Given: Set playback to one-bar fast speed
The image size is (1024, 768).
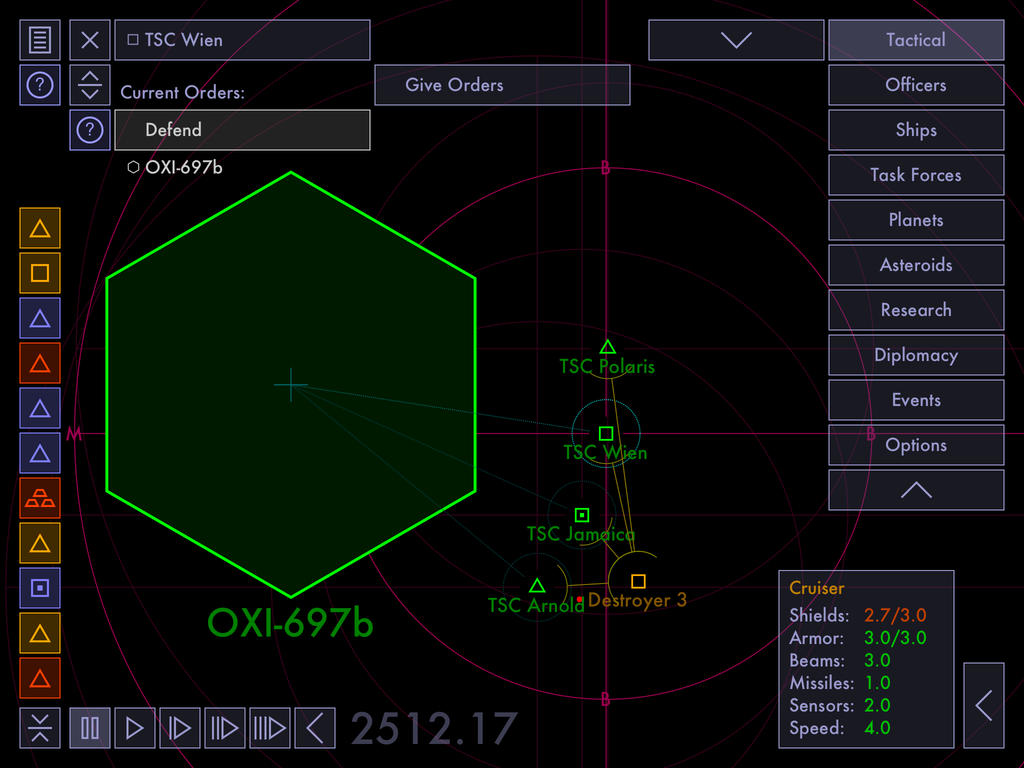Looking at the screenshot, I should (180, 728).
